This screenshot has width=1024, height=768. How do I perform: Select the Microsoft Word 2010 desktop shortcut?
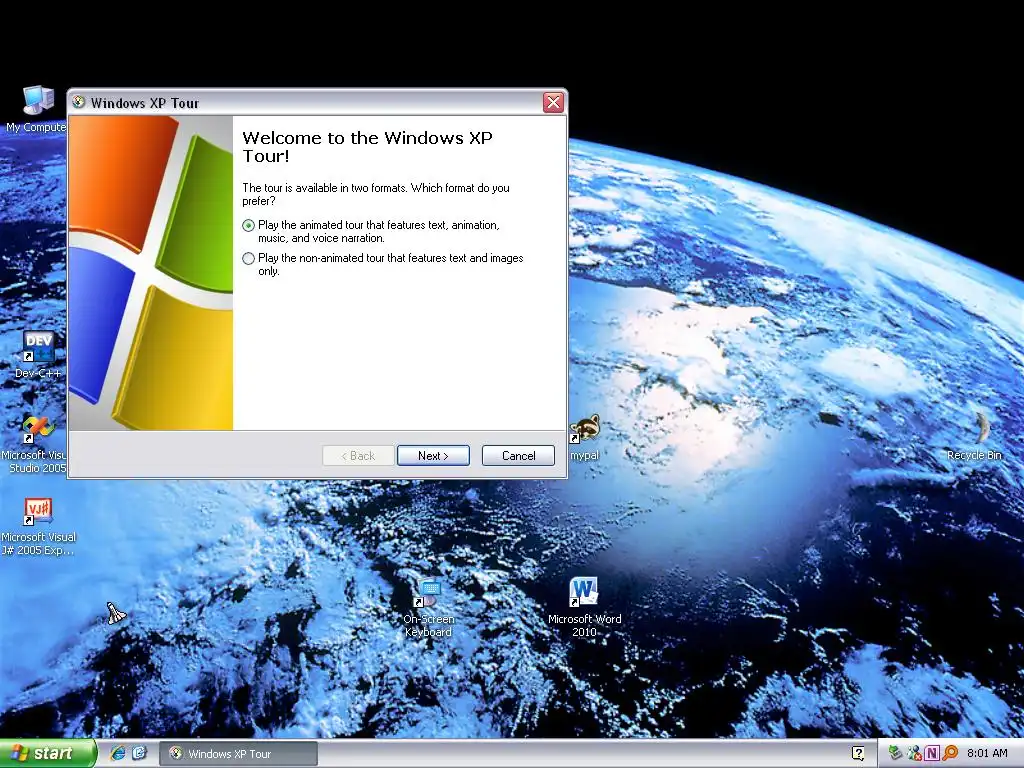(584, 607)
